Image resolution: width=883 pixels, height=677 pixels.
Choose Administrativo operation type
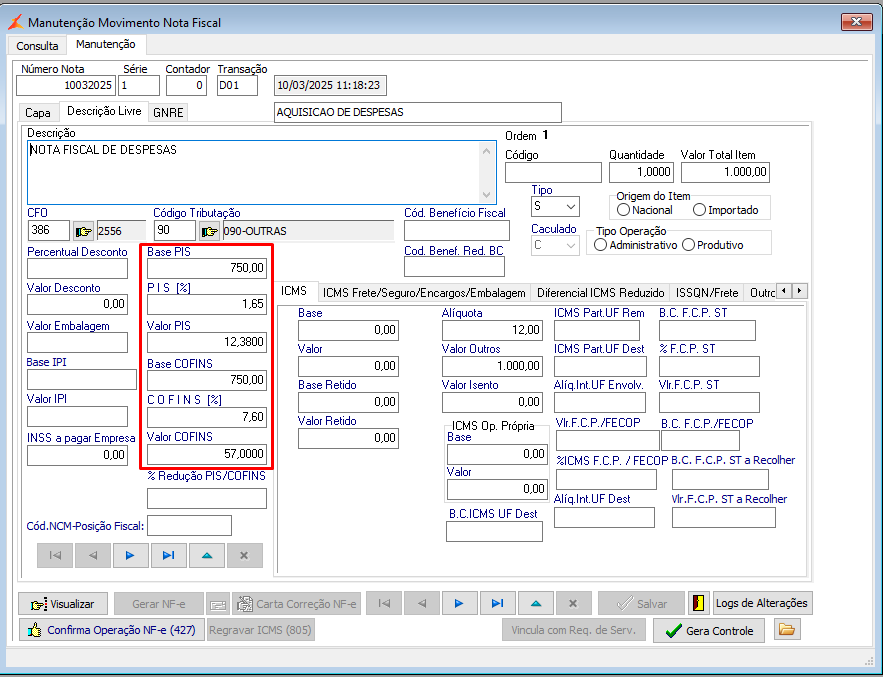[601, 245]
